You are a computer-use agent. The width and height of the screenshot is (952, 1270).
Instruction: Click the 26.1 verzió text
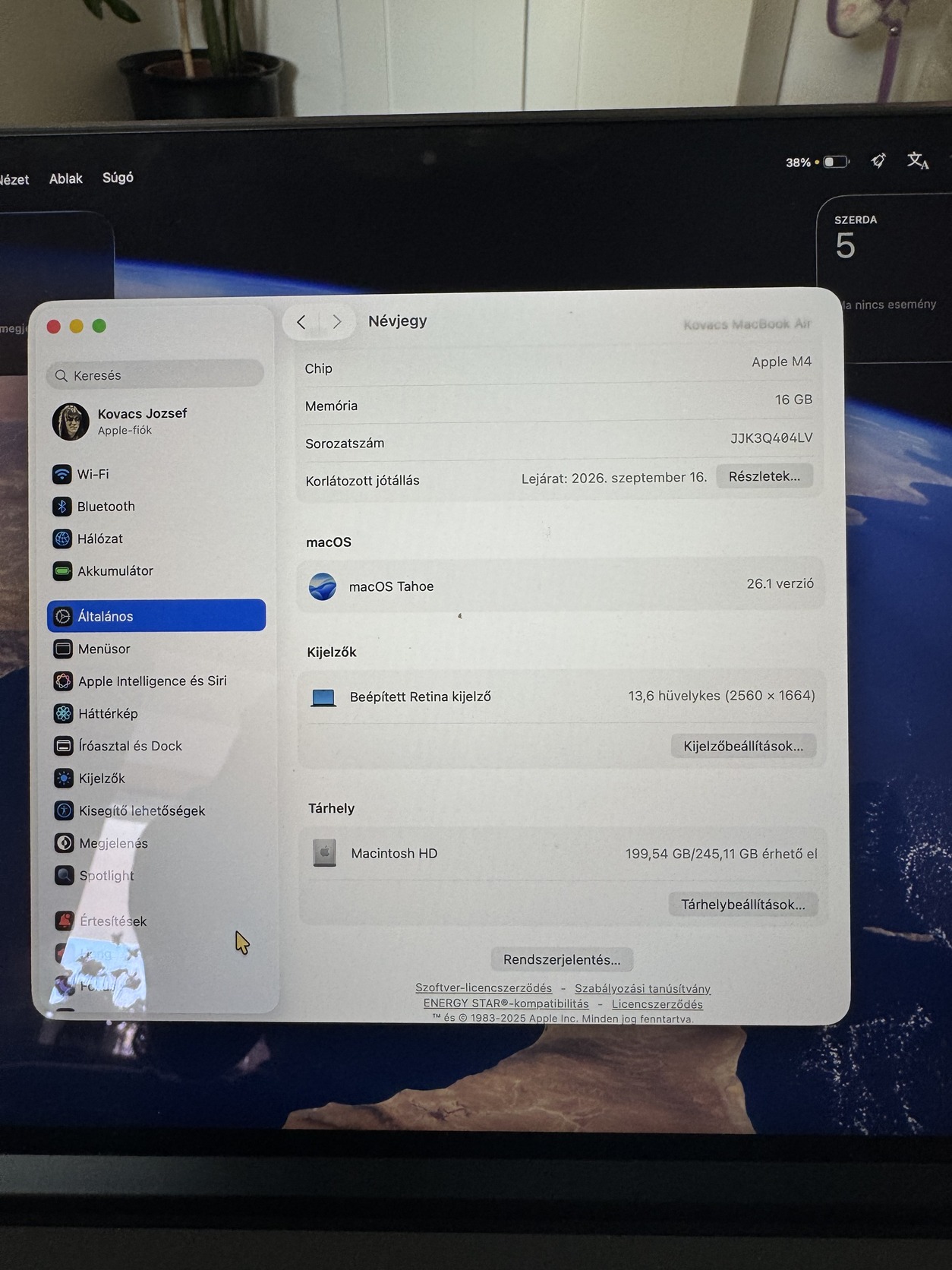click(780, 583)
